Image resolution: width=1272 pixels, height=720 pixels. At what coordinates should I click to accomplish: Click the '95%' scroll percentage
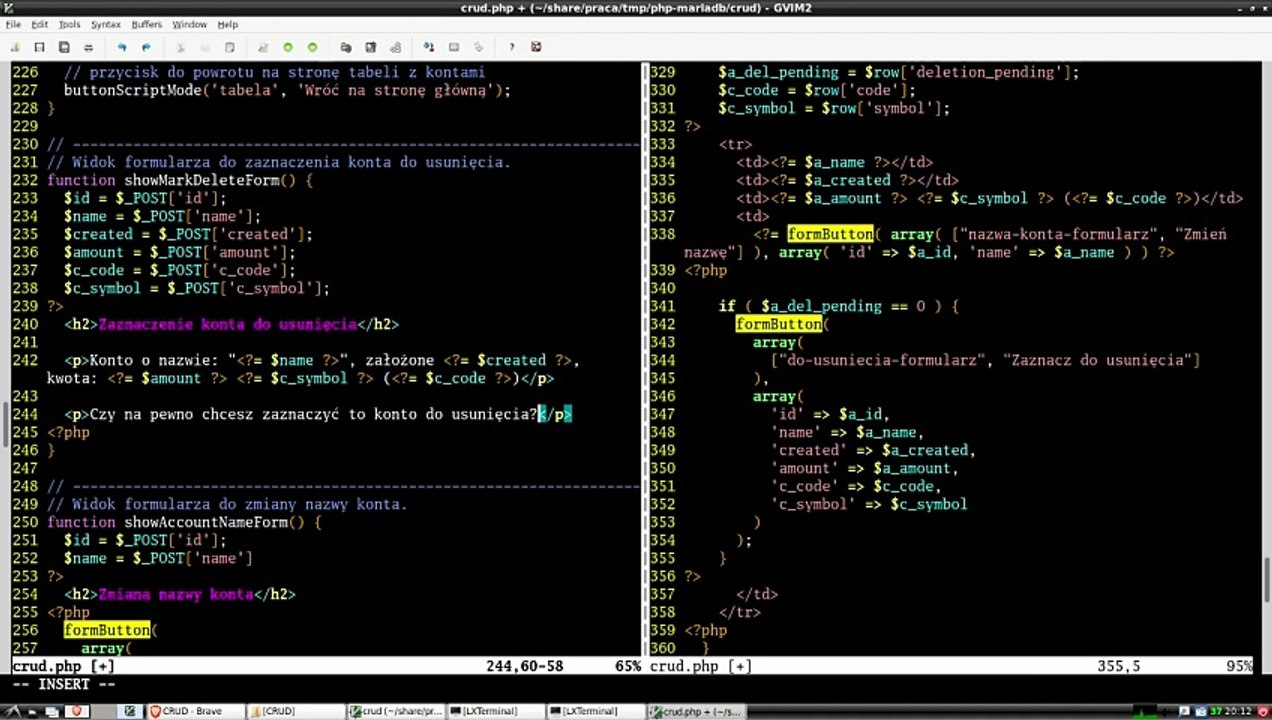point(1239,666)
